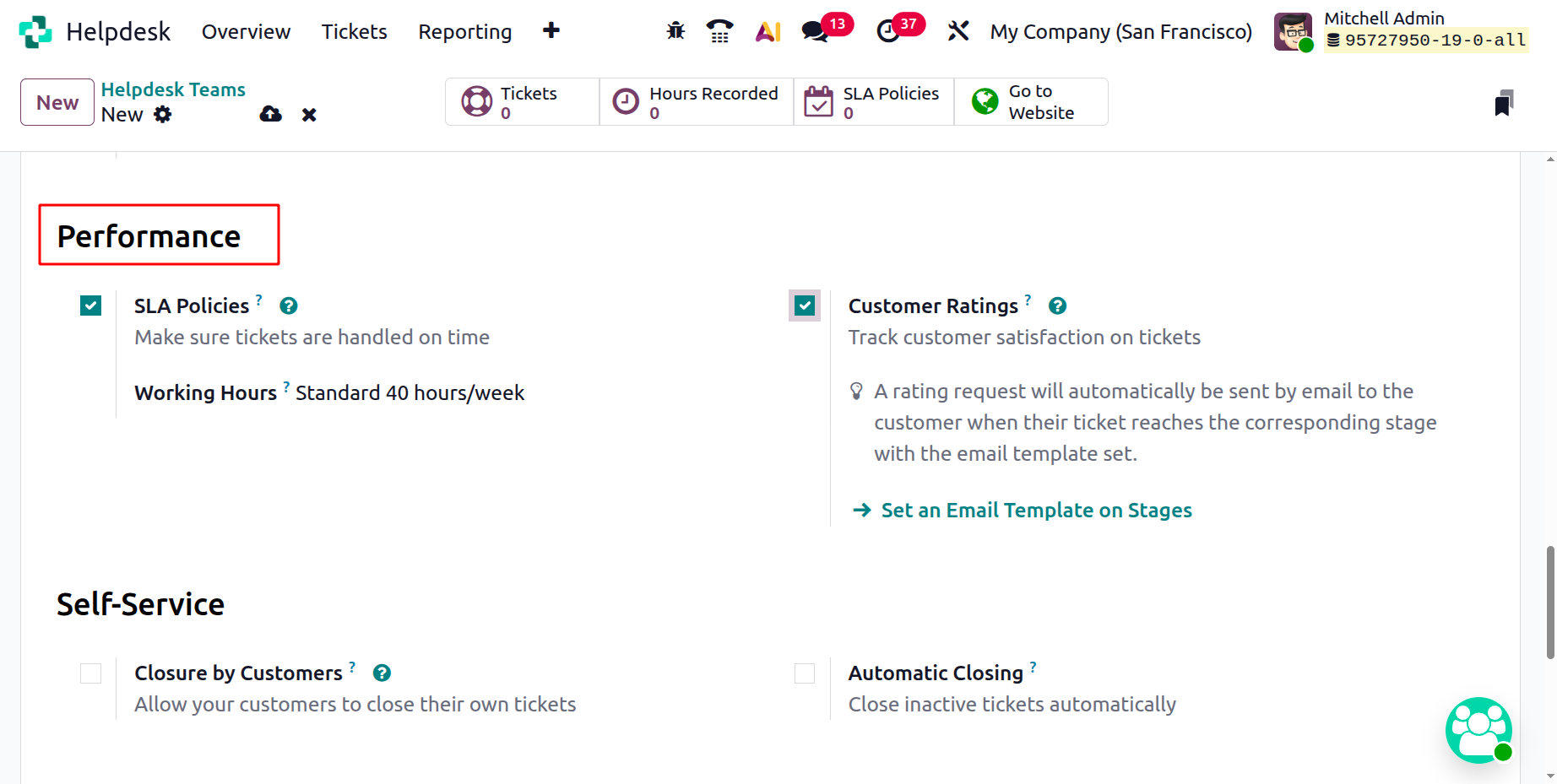
Task: Open the AI assistant icon
Action: 768,31
